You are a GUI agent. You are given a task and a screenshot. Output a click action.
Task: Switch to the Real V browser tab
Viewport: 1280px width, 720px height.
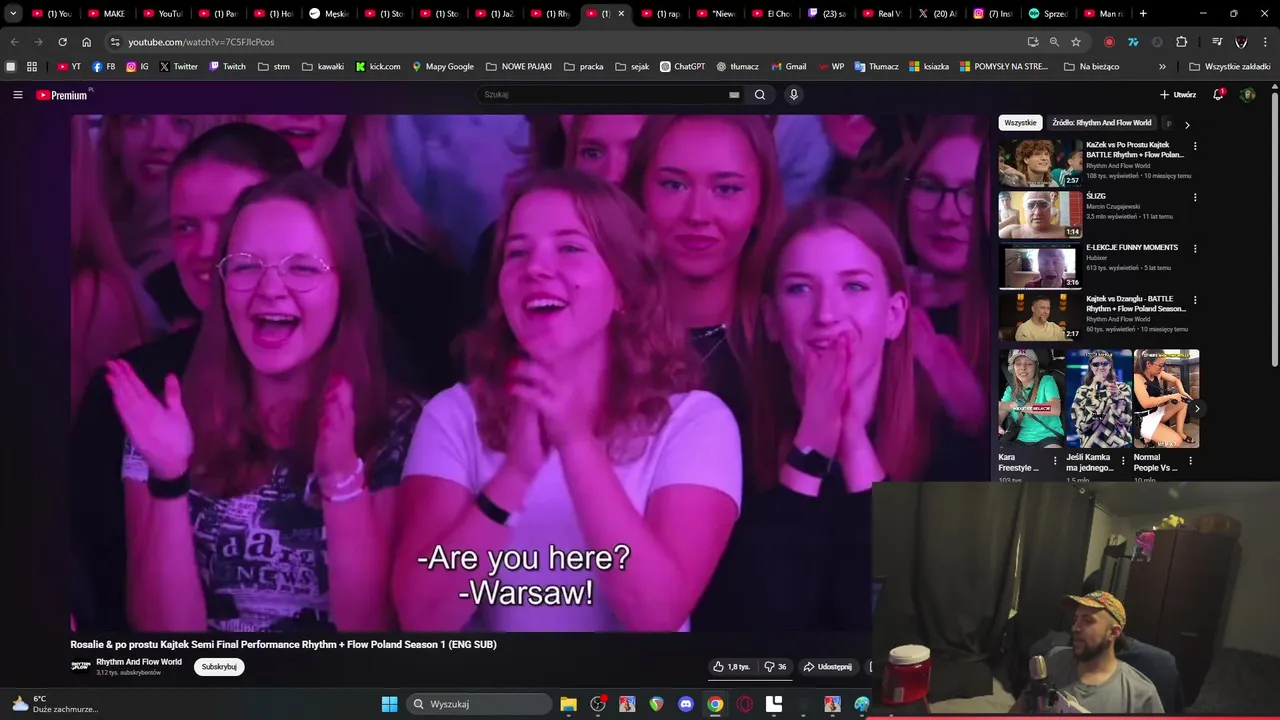[x=881, y=14]
